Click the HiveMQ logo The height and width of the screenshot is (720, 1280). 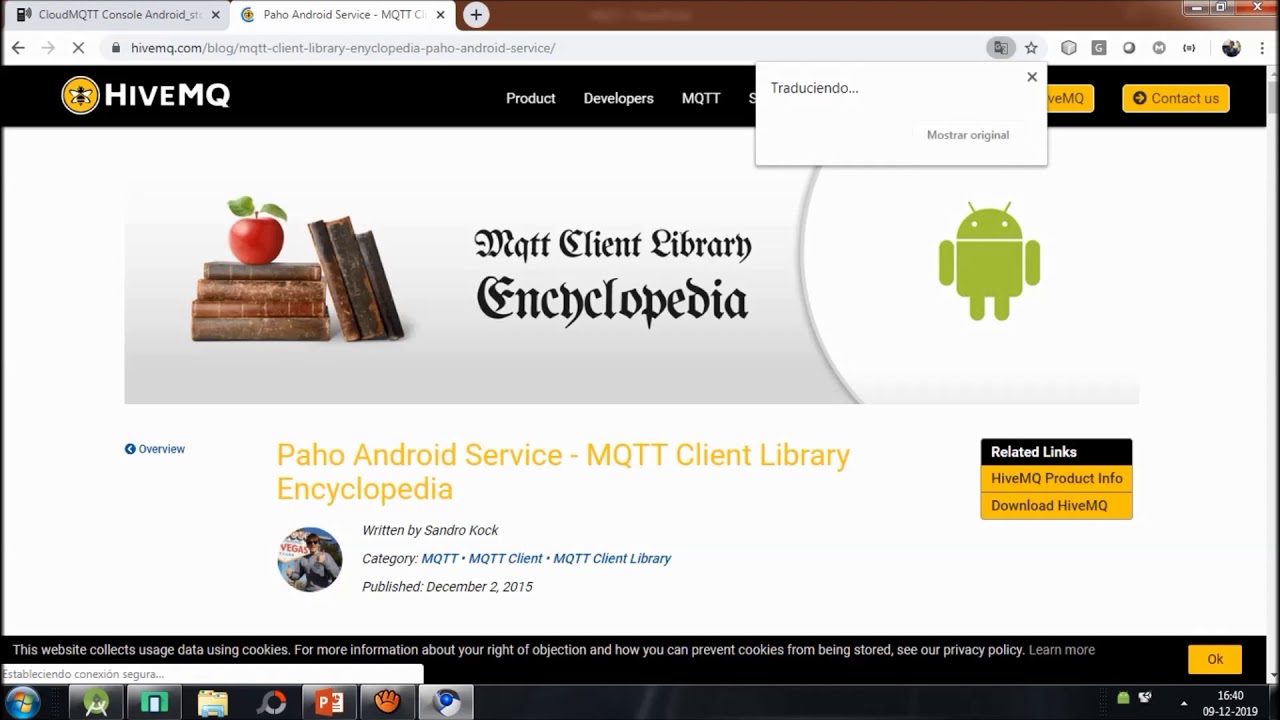click(x=146, y=96)
